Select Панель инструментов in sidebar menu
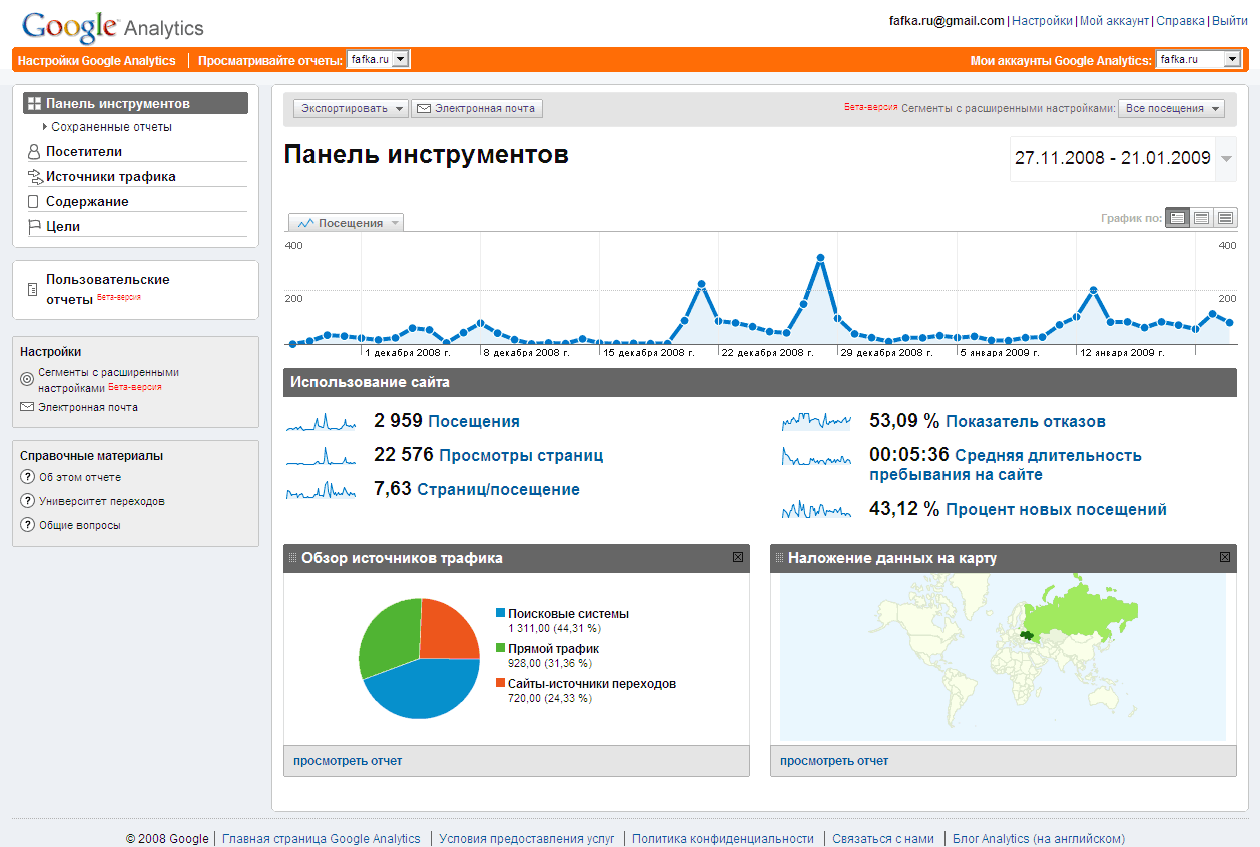The width and height of the screenshot is (1260, 847). [135, 103]
